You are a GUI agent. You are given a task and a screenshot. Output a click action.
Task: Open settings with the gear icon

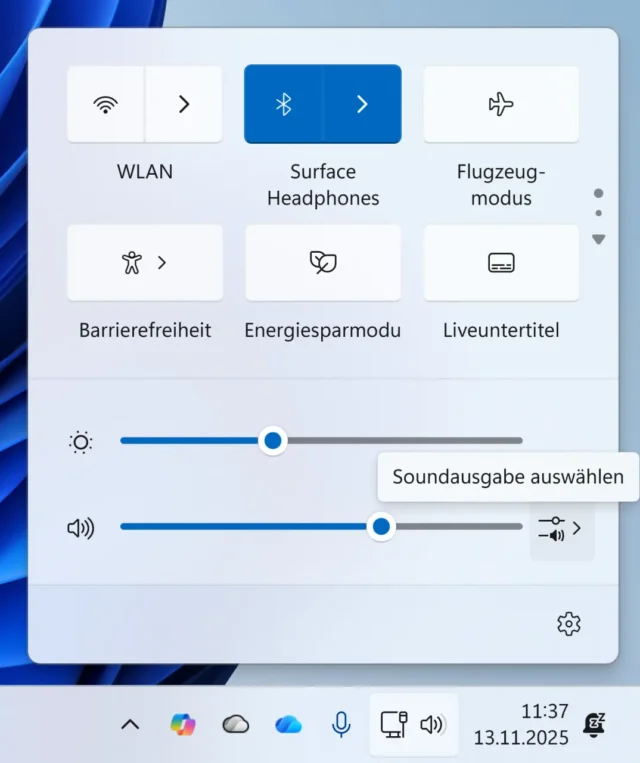coord(569,624)
